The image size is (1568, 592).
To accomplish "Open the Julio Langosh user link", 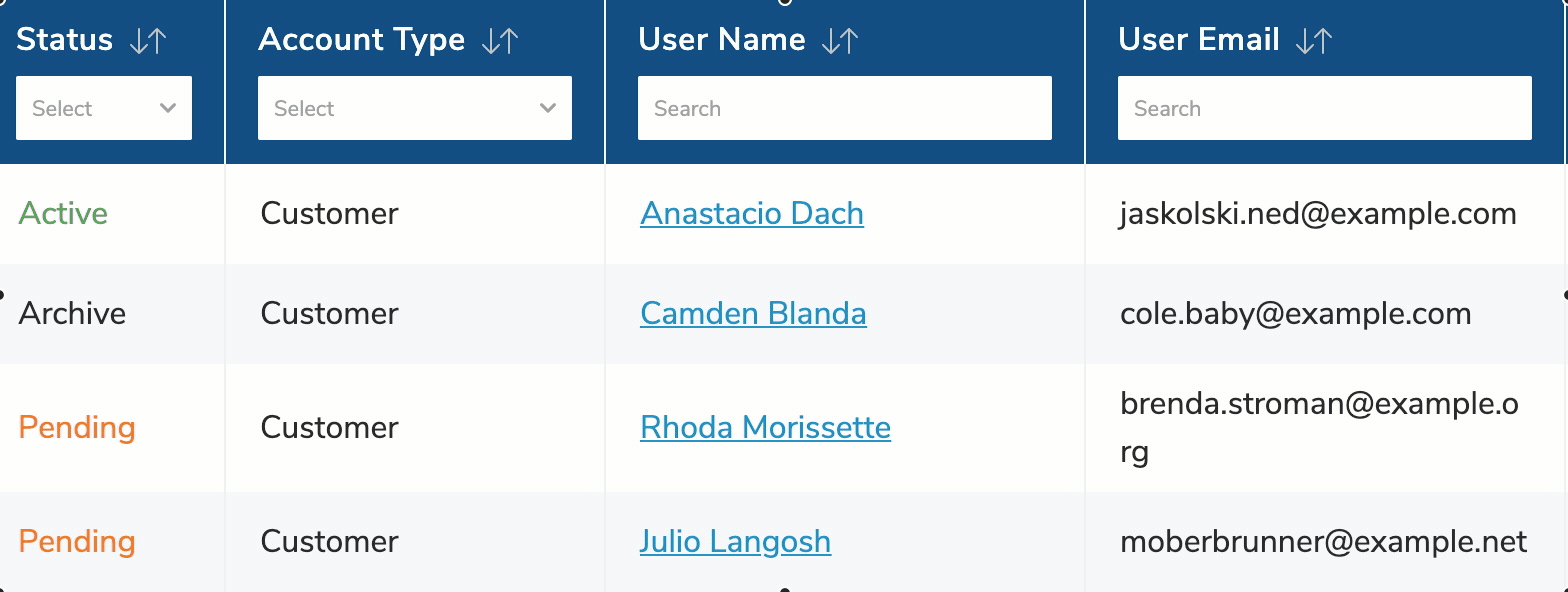I will point(735,541).
